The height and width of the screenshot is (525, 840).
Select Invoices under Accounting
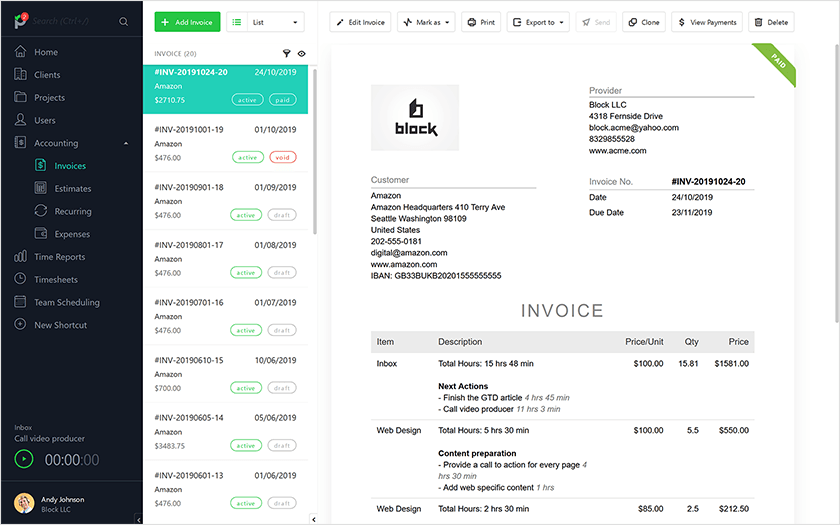(x=70, y=166)
